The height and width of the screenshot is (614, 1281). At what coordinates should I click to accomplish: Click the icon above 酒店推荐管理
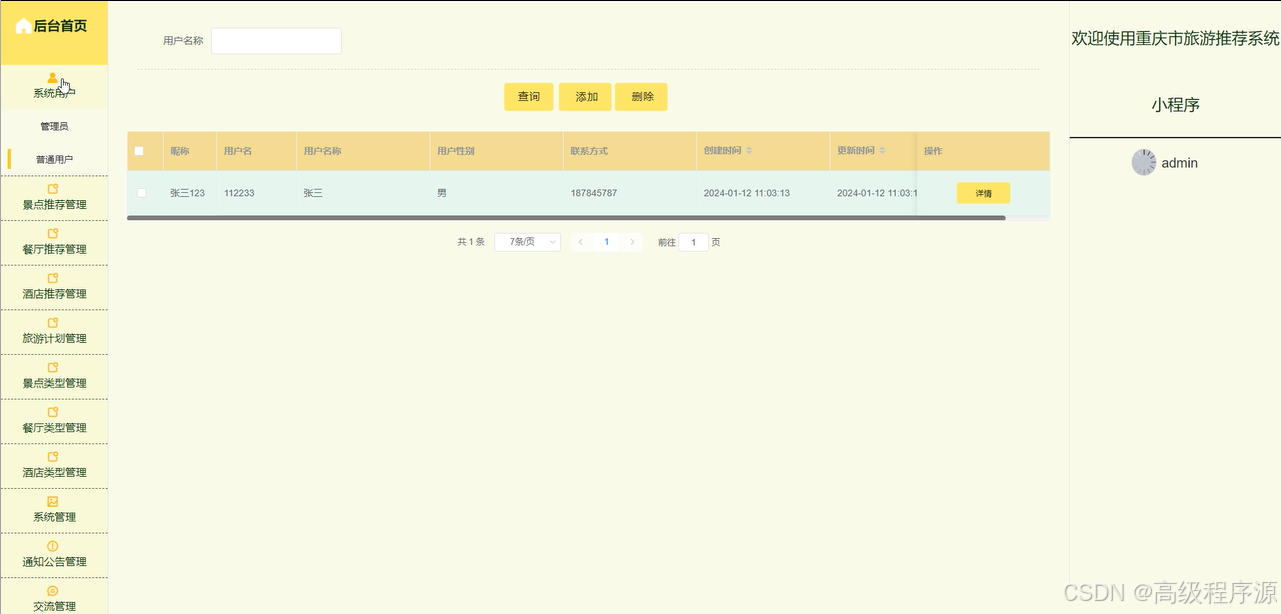tap(53, 278)
